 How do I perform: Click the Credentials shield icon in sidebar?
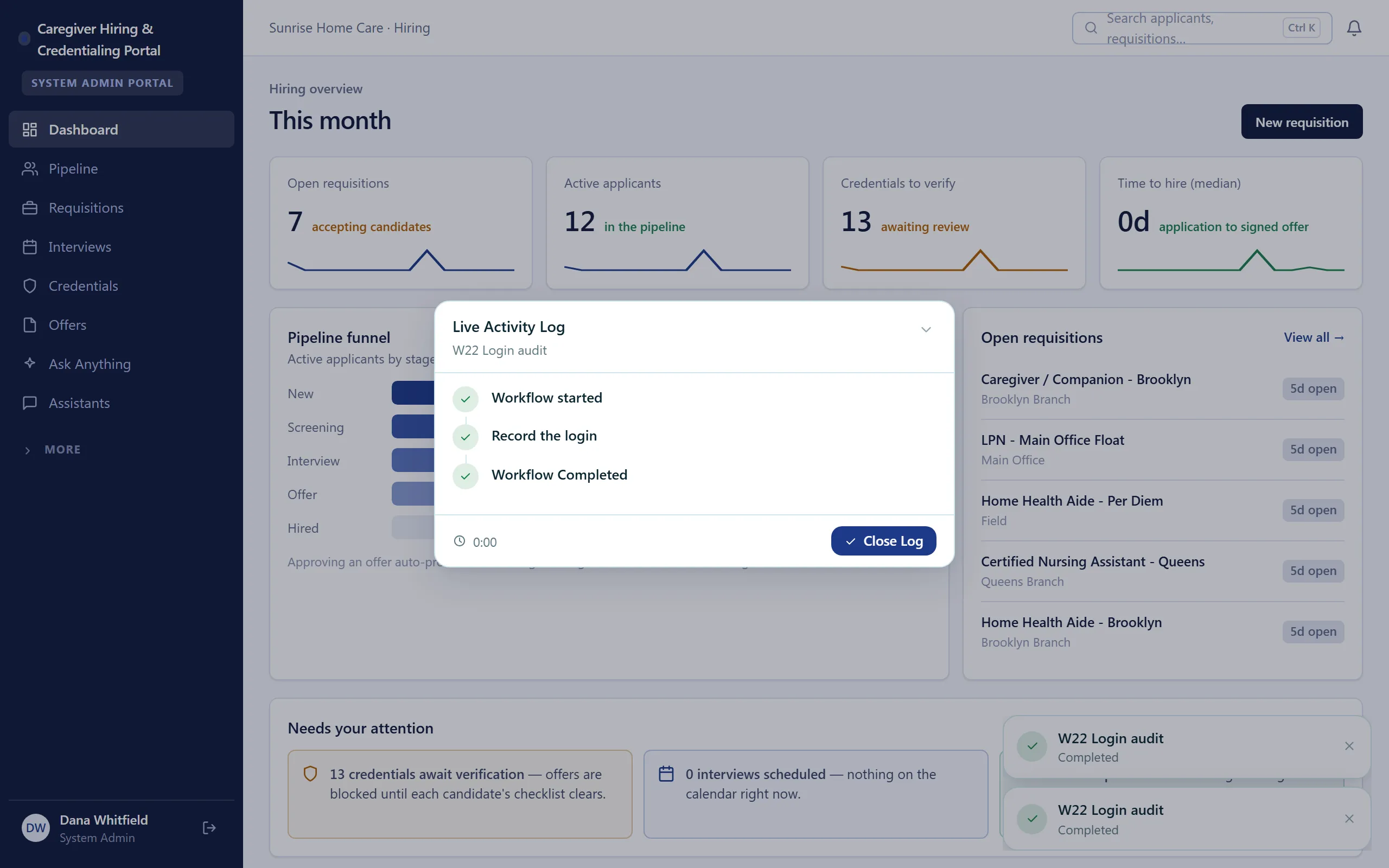pos(30,286)
